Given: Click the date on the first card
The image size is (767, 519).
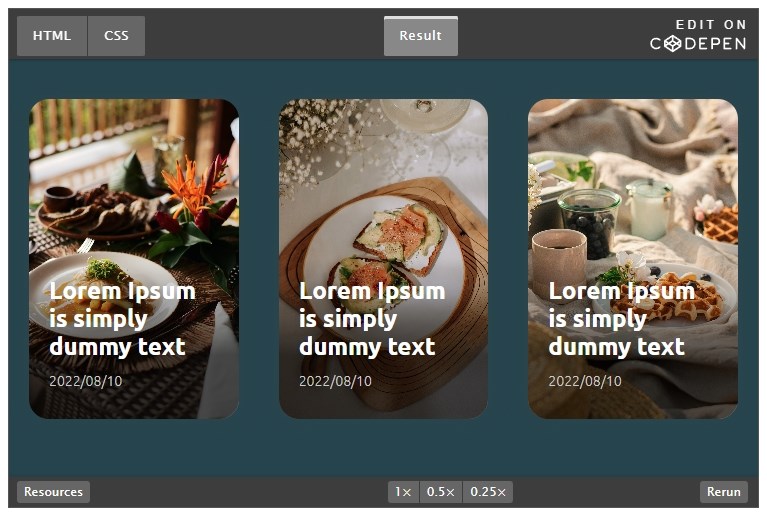Looking at the screenshot, I should click(86, 381).
